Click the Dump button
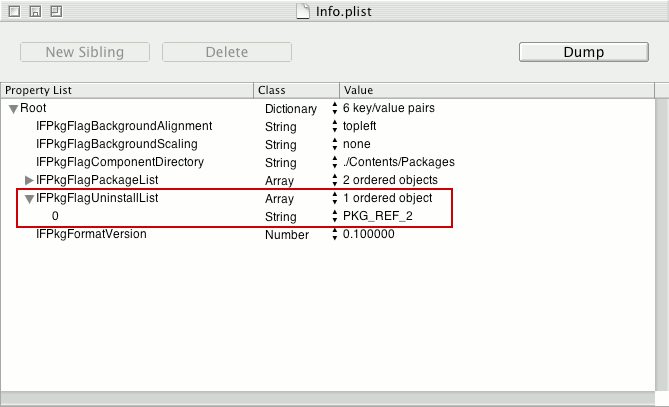 [x=584, y=51]
